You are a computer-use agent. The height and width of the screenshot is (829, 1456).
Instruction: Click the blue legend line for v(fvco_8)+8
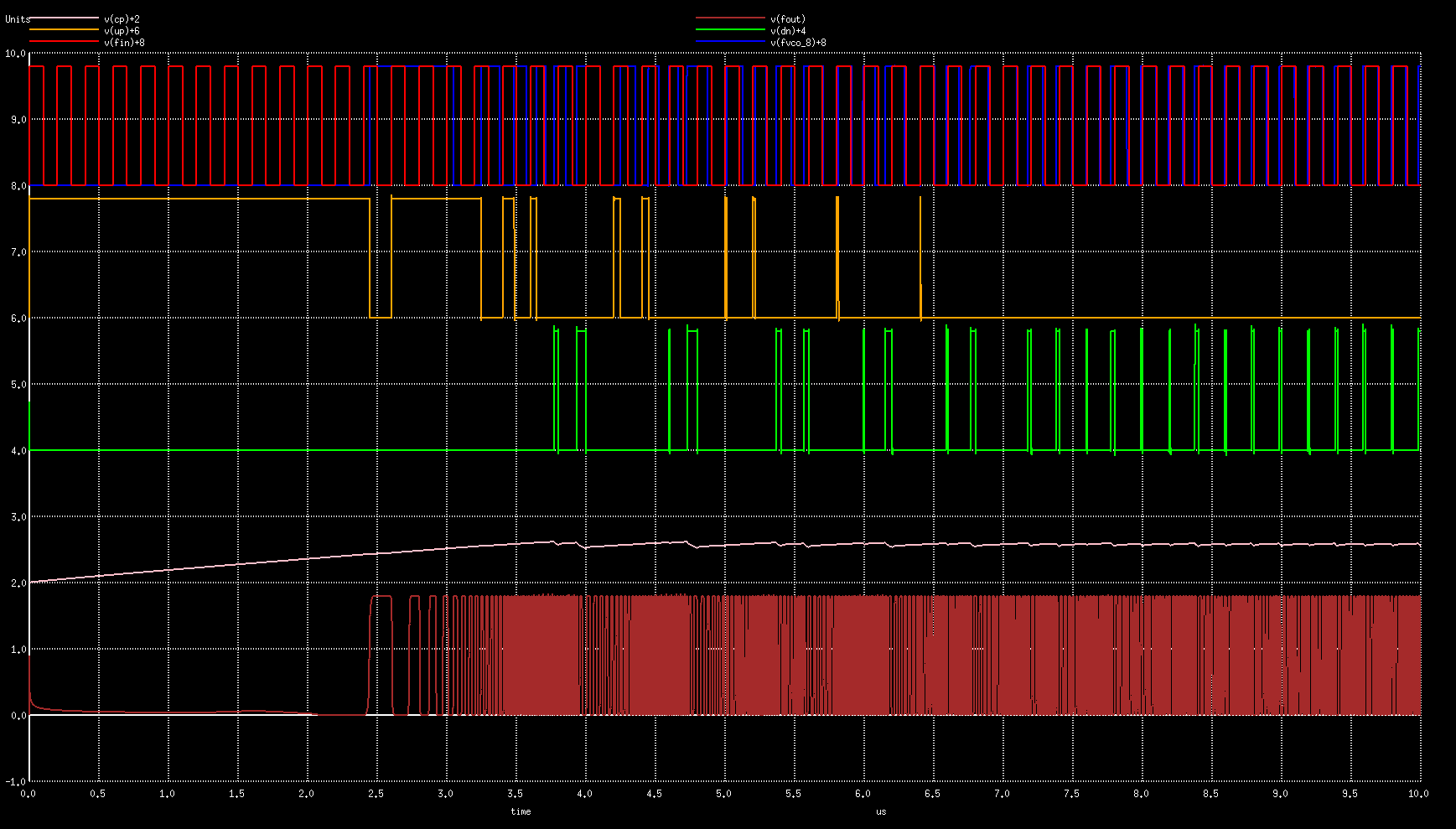730,42
